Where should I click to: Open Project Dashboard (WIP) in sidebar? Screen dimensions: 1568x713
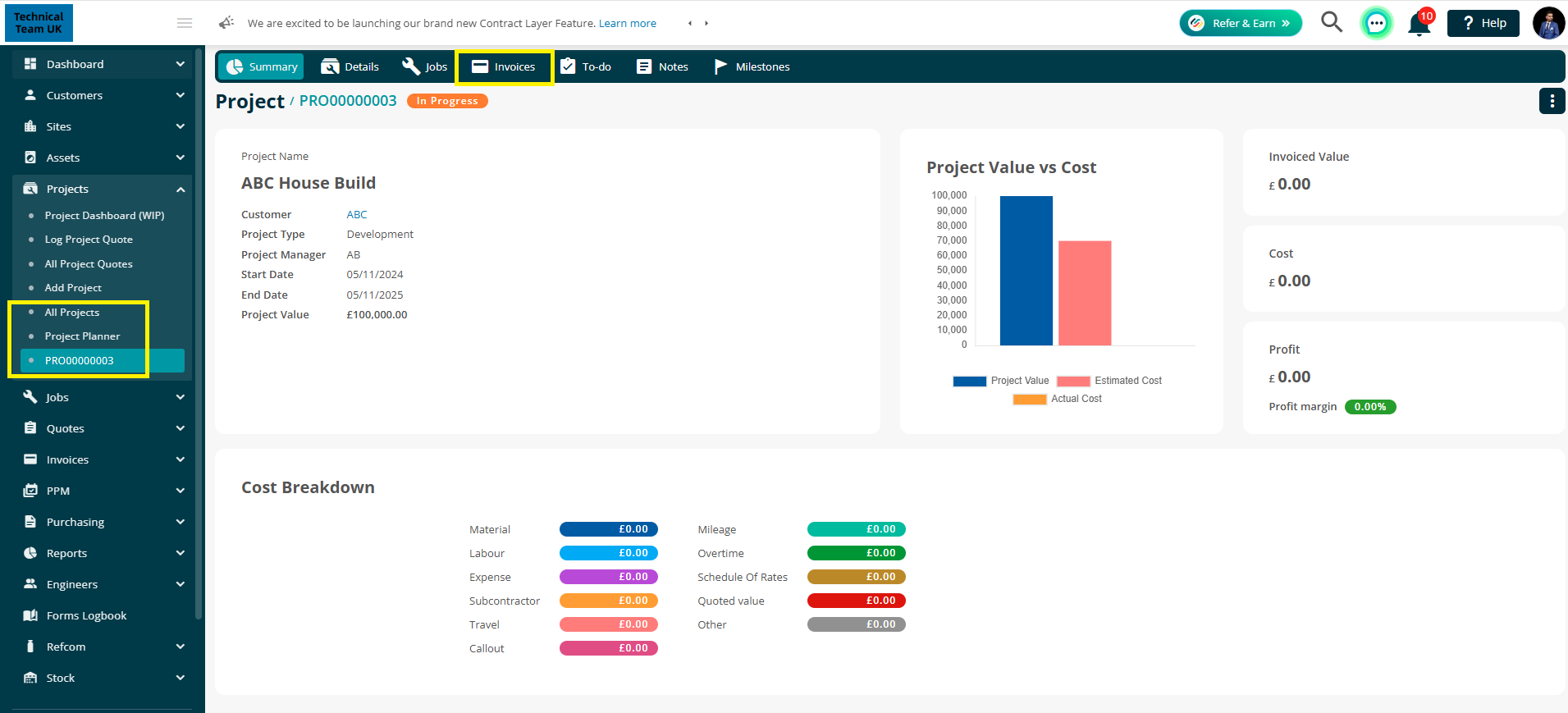coord(104,215)
